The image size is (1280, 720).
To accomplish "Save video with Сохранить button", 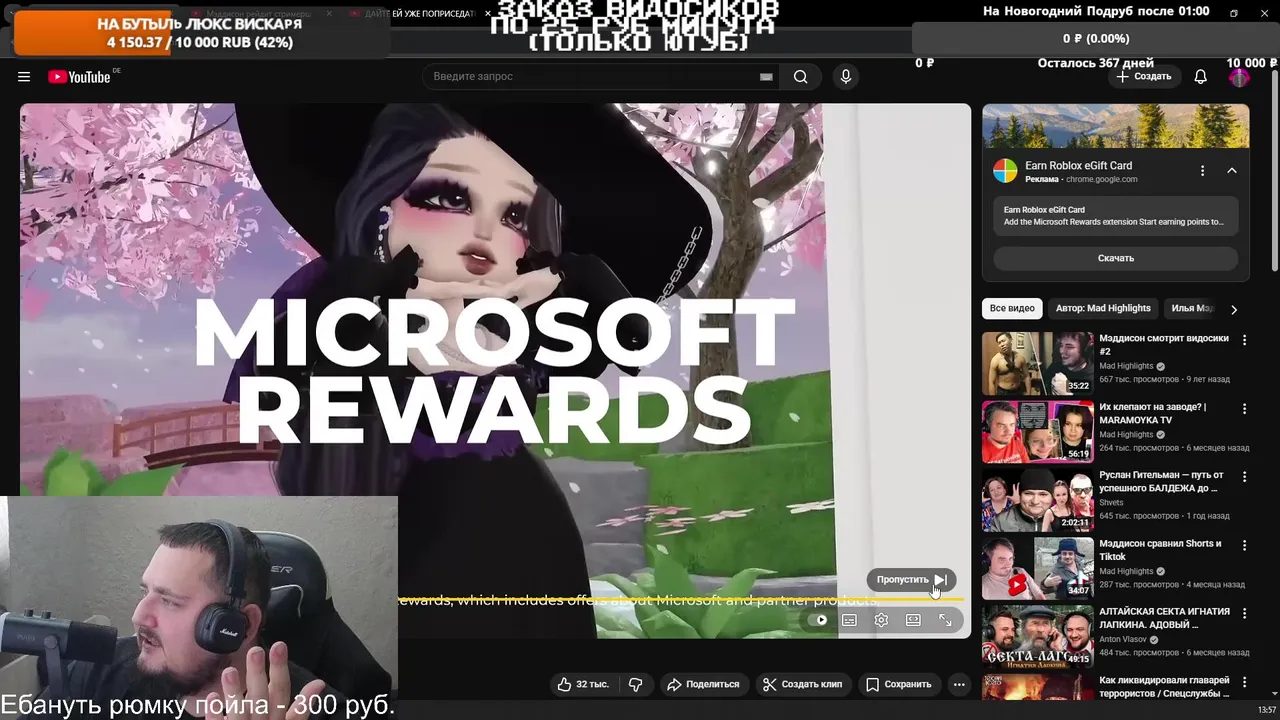I will coord(898,684).
